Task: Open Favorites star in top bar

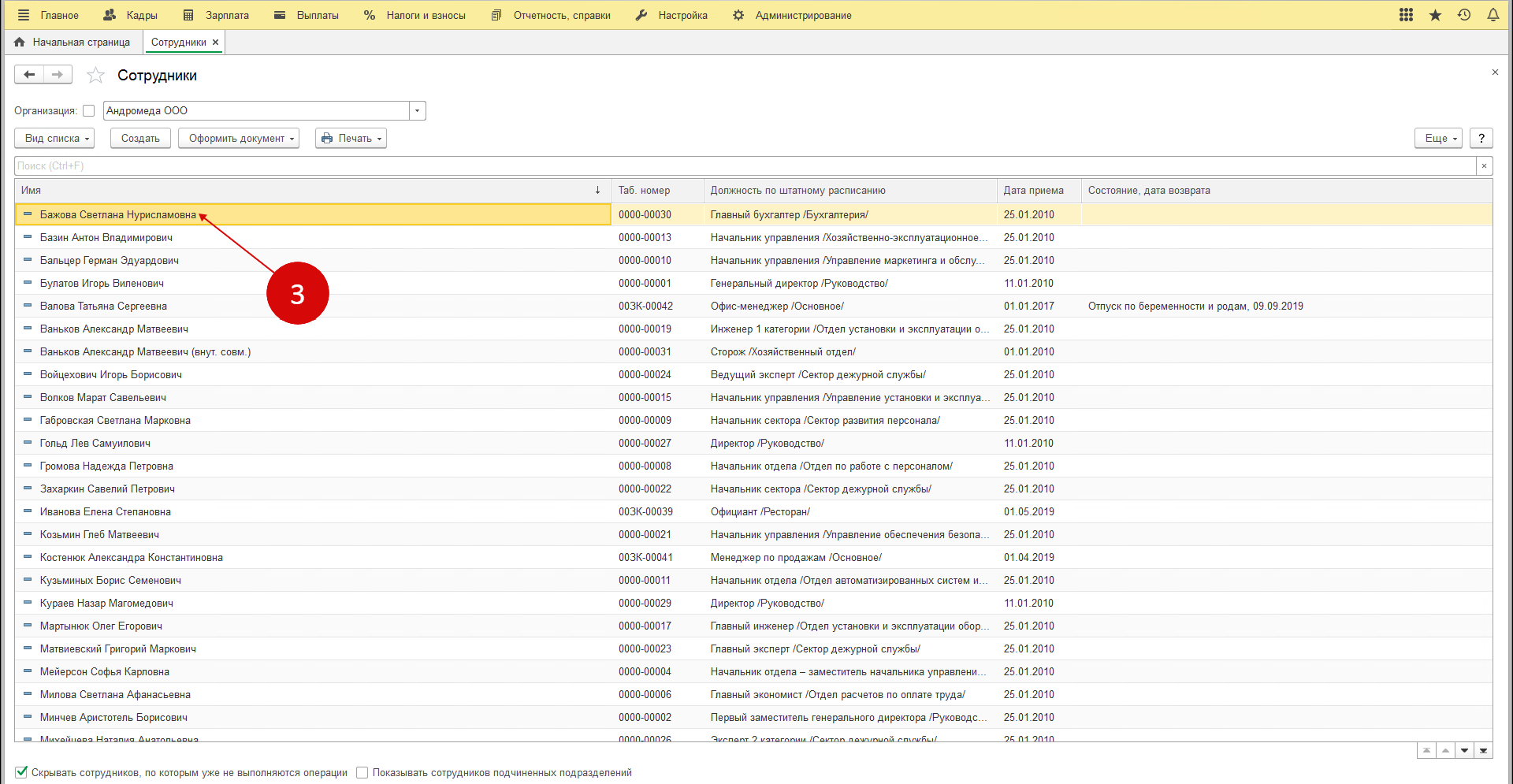Action: click(1435, 15)
